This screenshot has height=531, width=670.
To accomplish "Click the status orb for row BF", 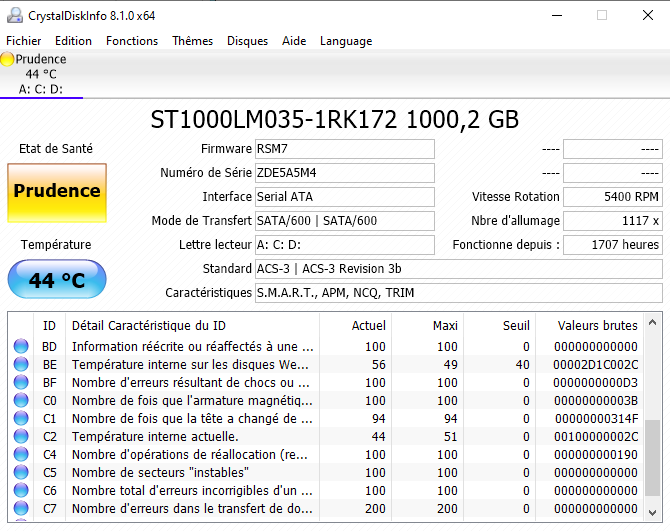I will pos(21,382).
